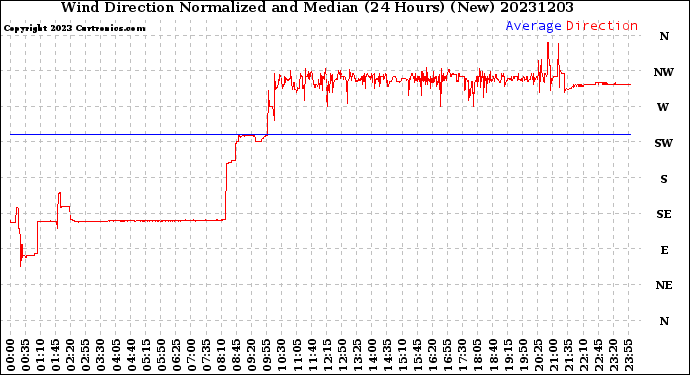This screenshot has height=375, width=690.
Task: Click the '03:30' time axis label
Action: [101, 355]
